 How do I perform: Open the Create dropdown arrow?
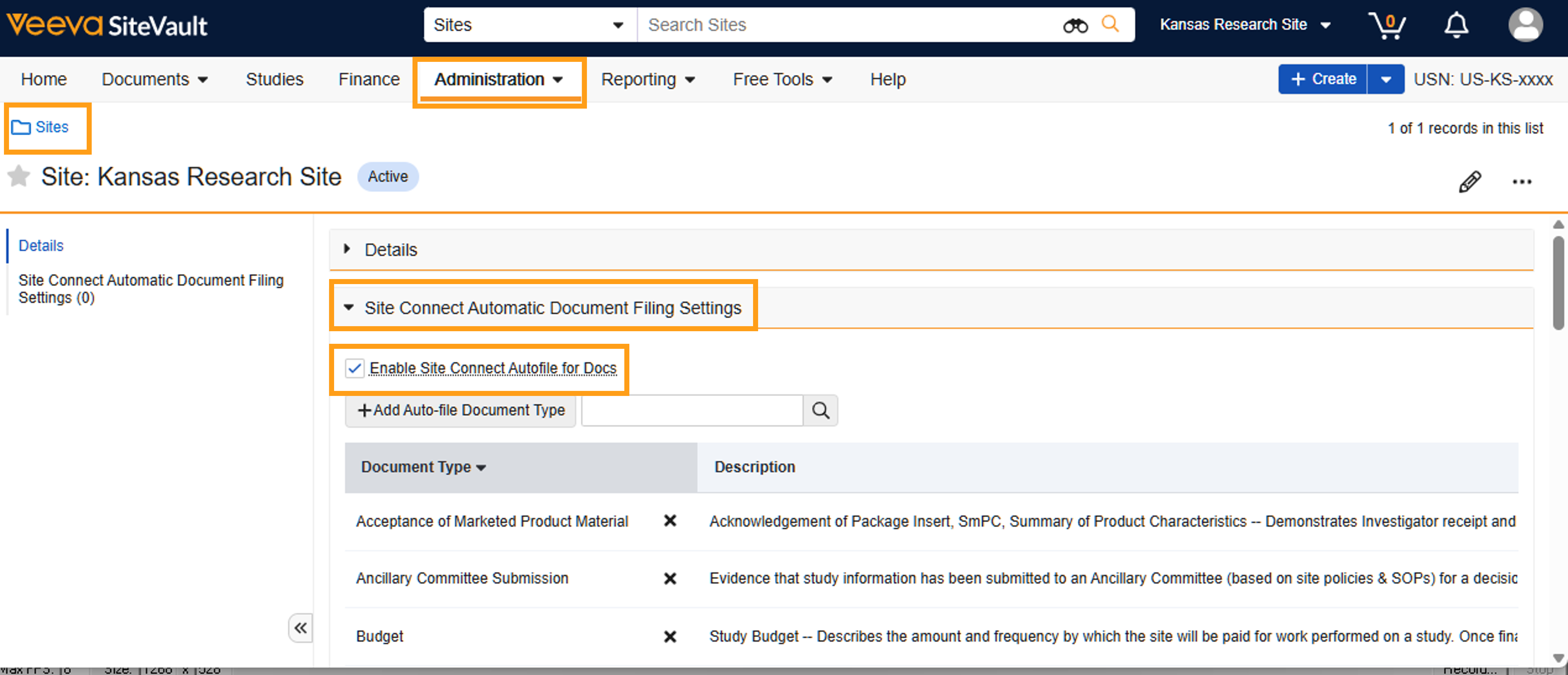coord(1385,79)
